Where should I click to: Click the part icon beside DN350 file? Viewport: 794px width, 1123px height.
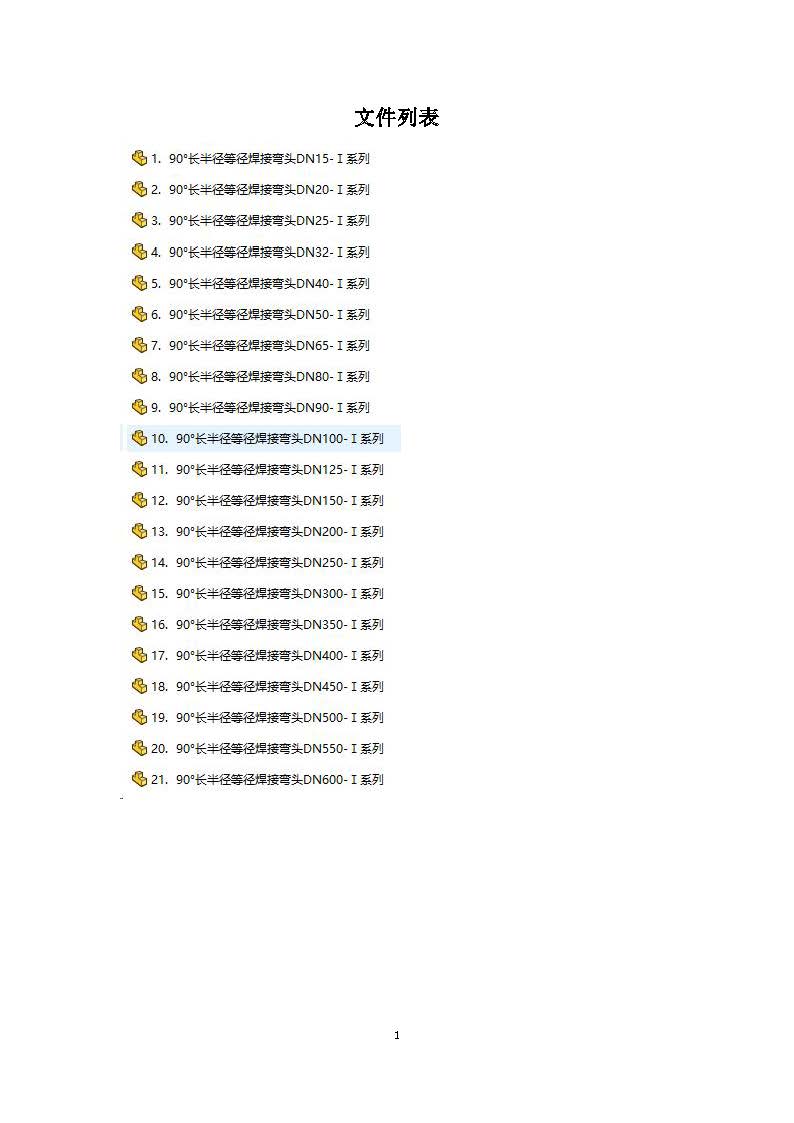(x=140, y=624)
